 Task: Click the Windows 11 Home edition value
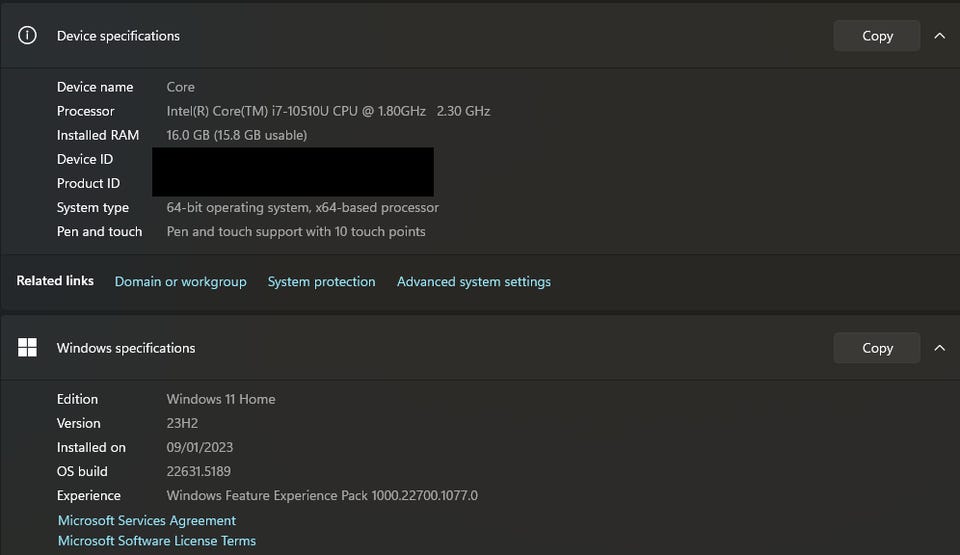pos(220,399)
